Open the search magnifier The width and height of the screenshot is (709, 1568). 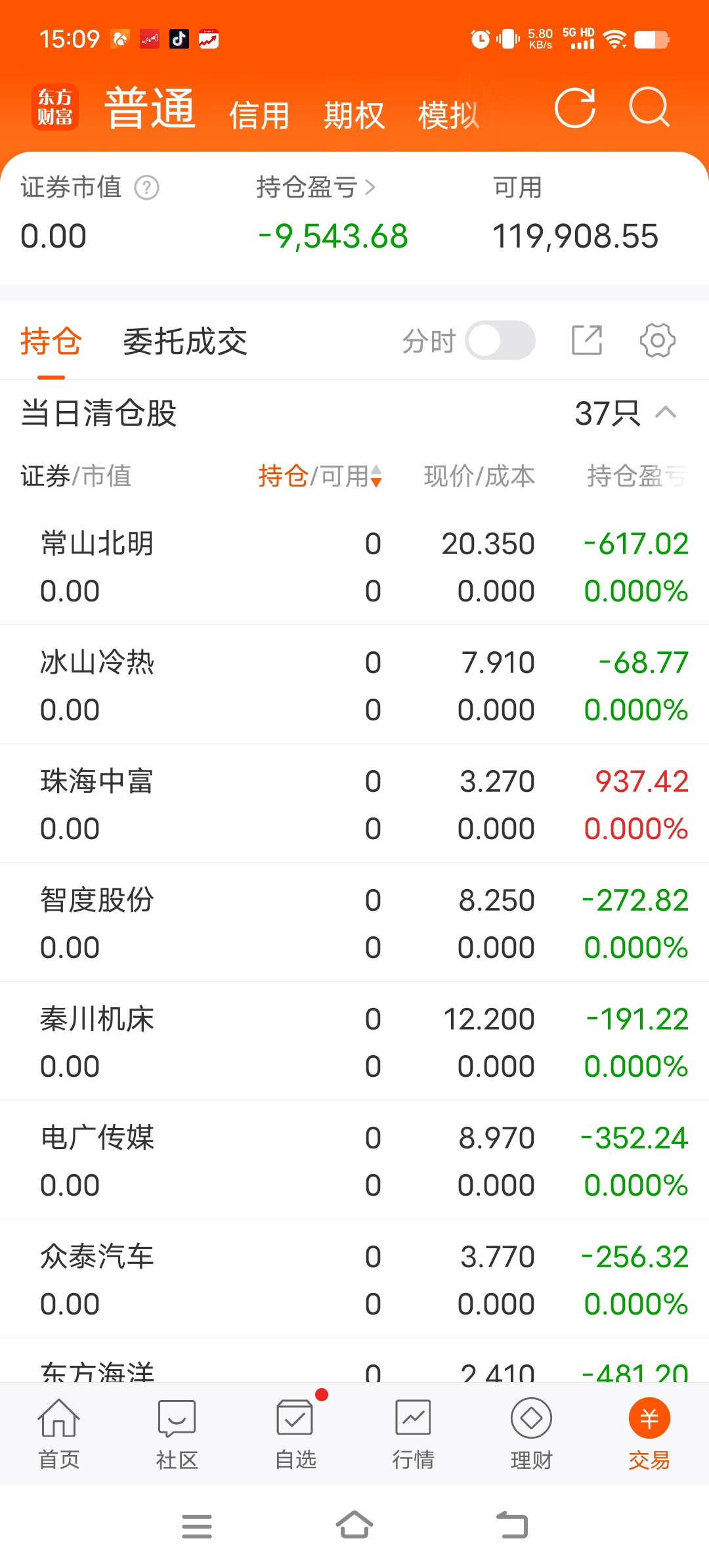pyautogui.click(x=649, y=107)
